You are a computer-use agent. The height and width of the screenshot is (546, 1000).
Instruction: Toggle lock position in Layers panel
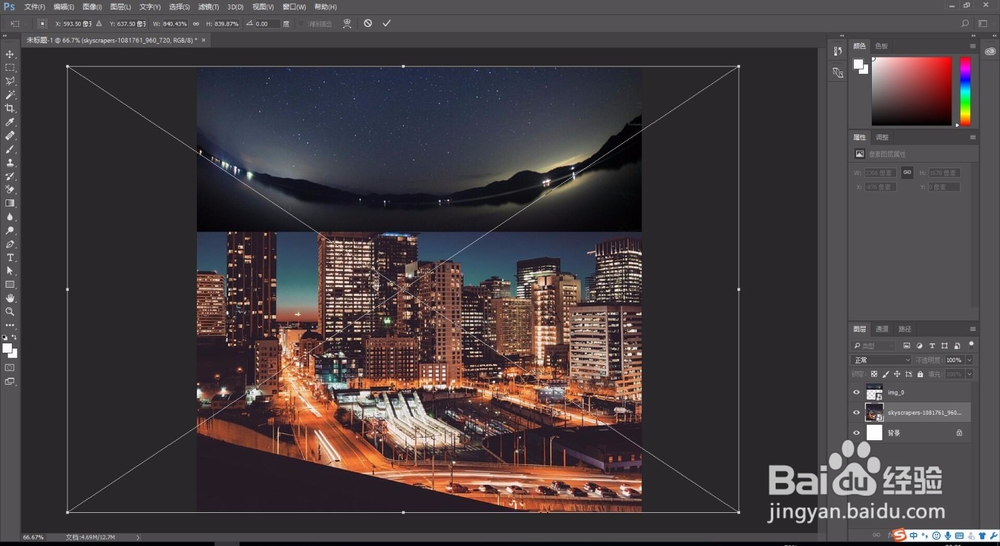(897, 374)
